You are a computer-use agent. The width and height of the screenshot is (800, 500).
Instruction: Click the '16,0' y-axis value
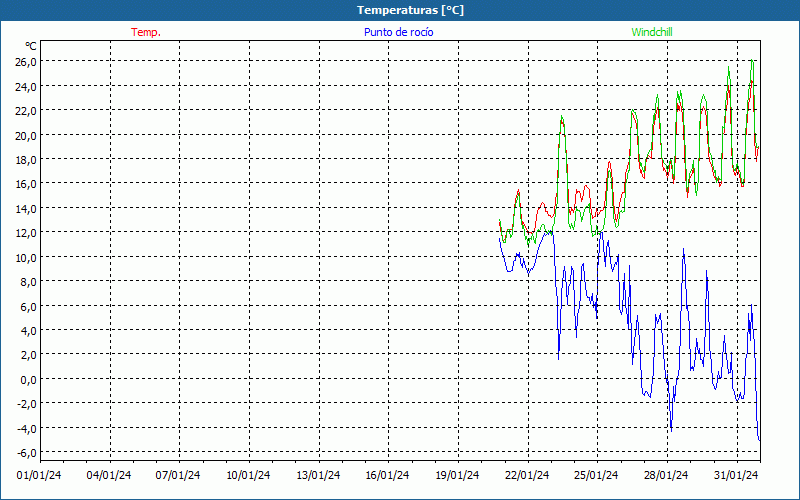(x=27, y=184)
